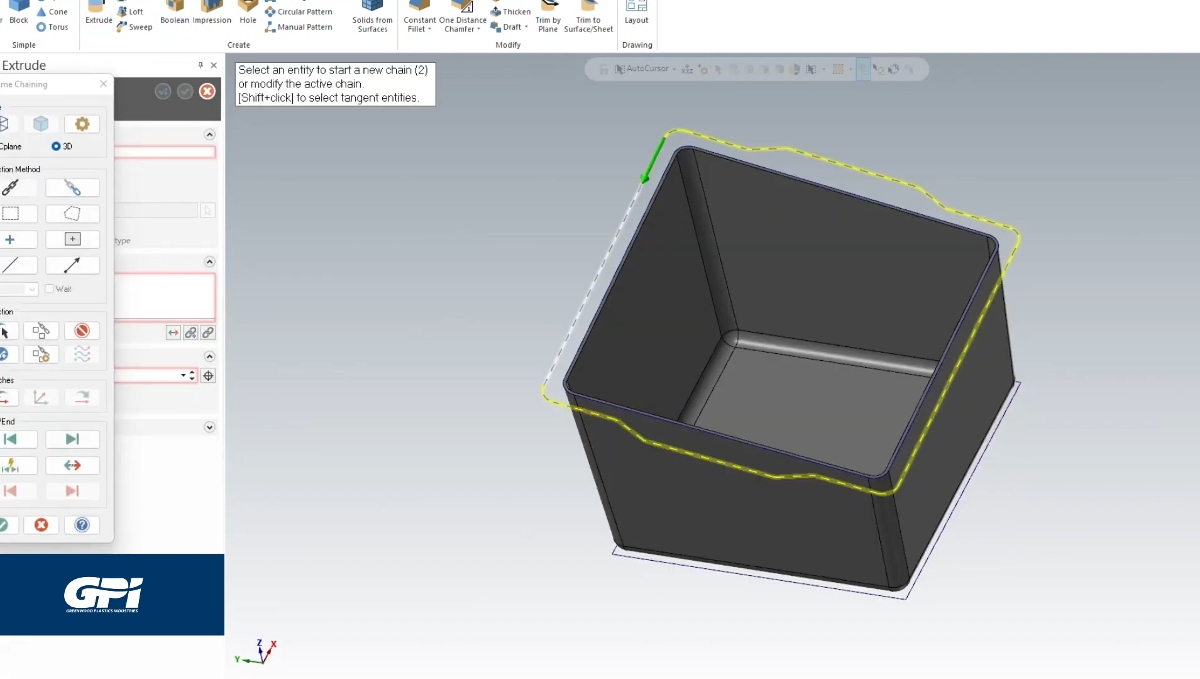The width and height of the screenshot is (1200, 679).
Task: Cancel with the red X button
Action: [x=207, y=91]
